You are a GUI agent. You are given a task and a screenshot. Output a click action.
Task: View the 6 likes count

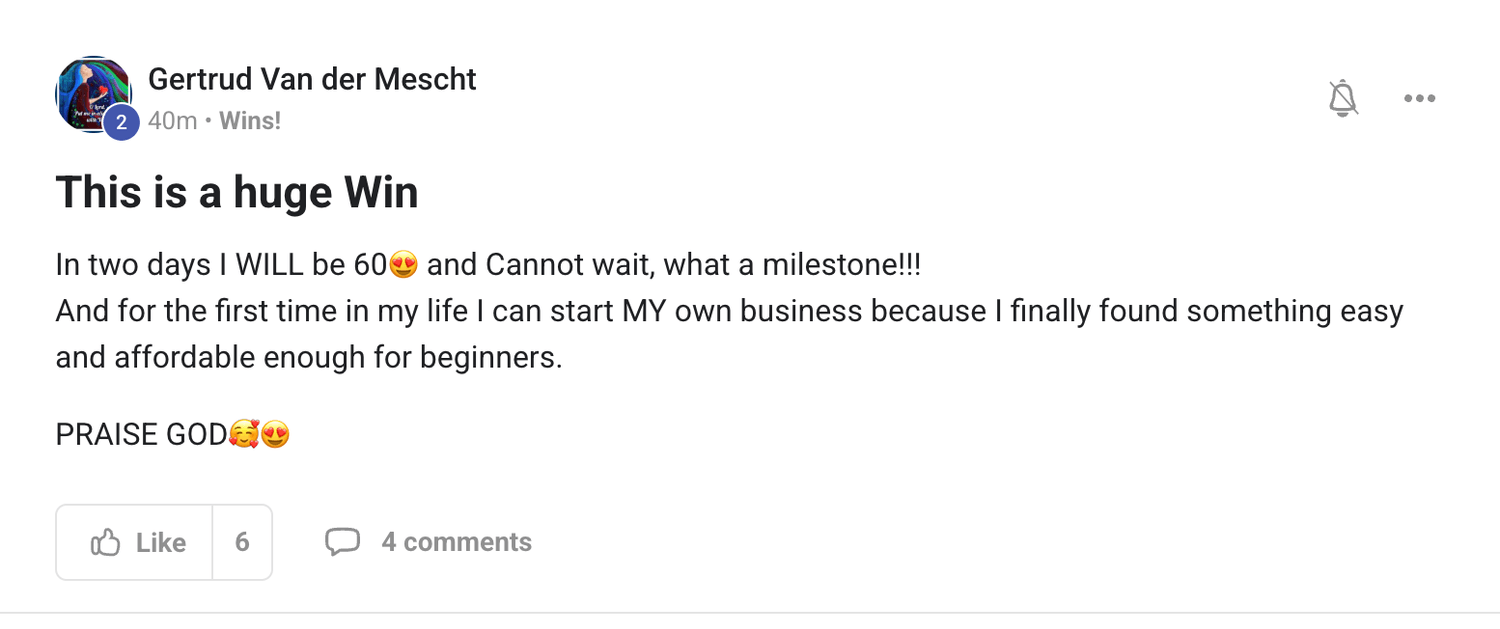click(x=242, y=542)
